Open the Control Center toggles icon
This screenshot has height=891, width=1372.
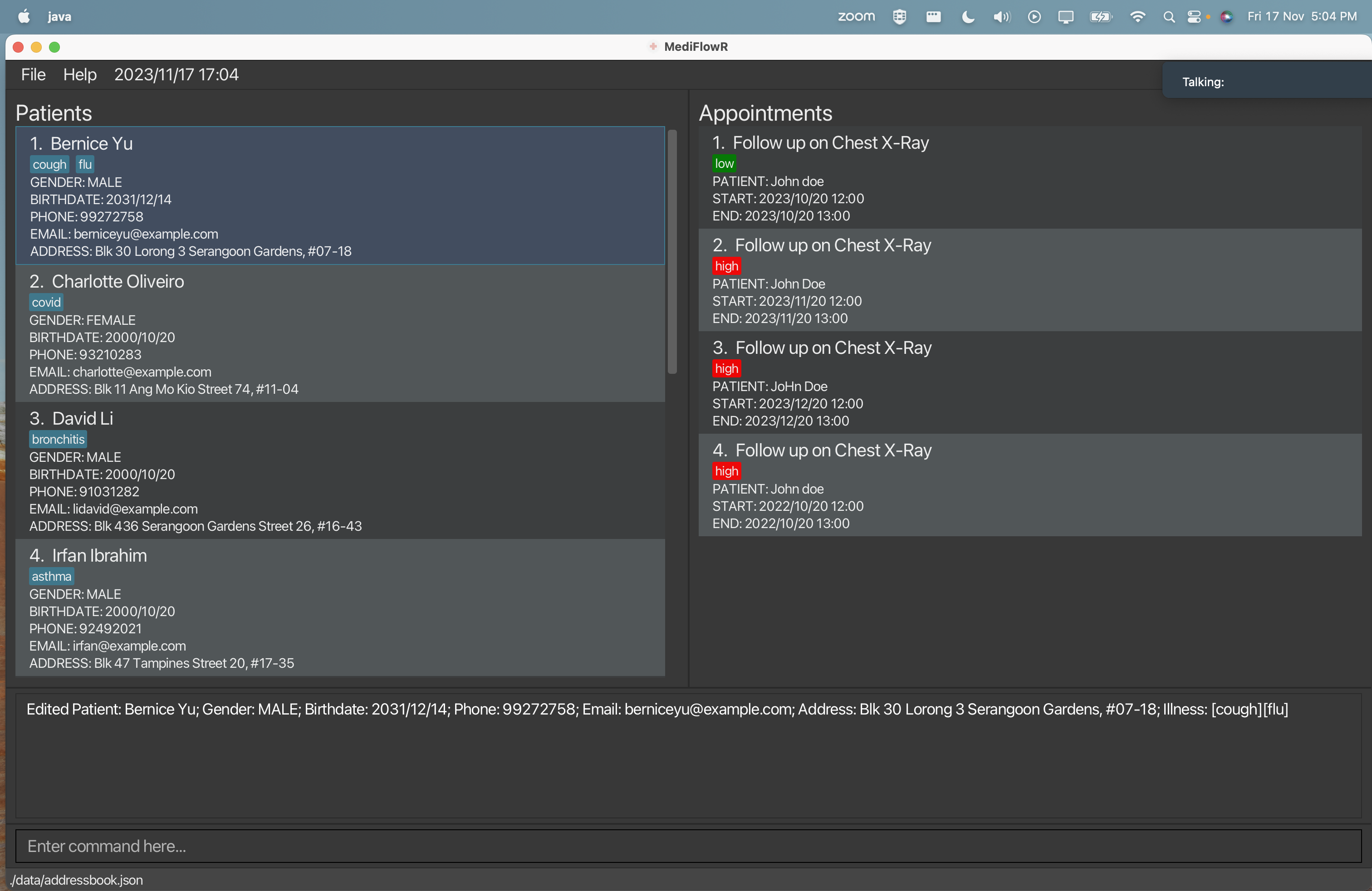(x=1195, y=17)
